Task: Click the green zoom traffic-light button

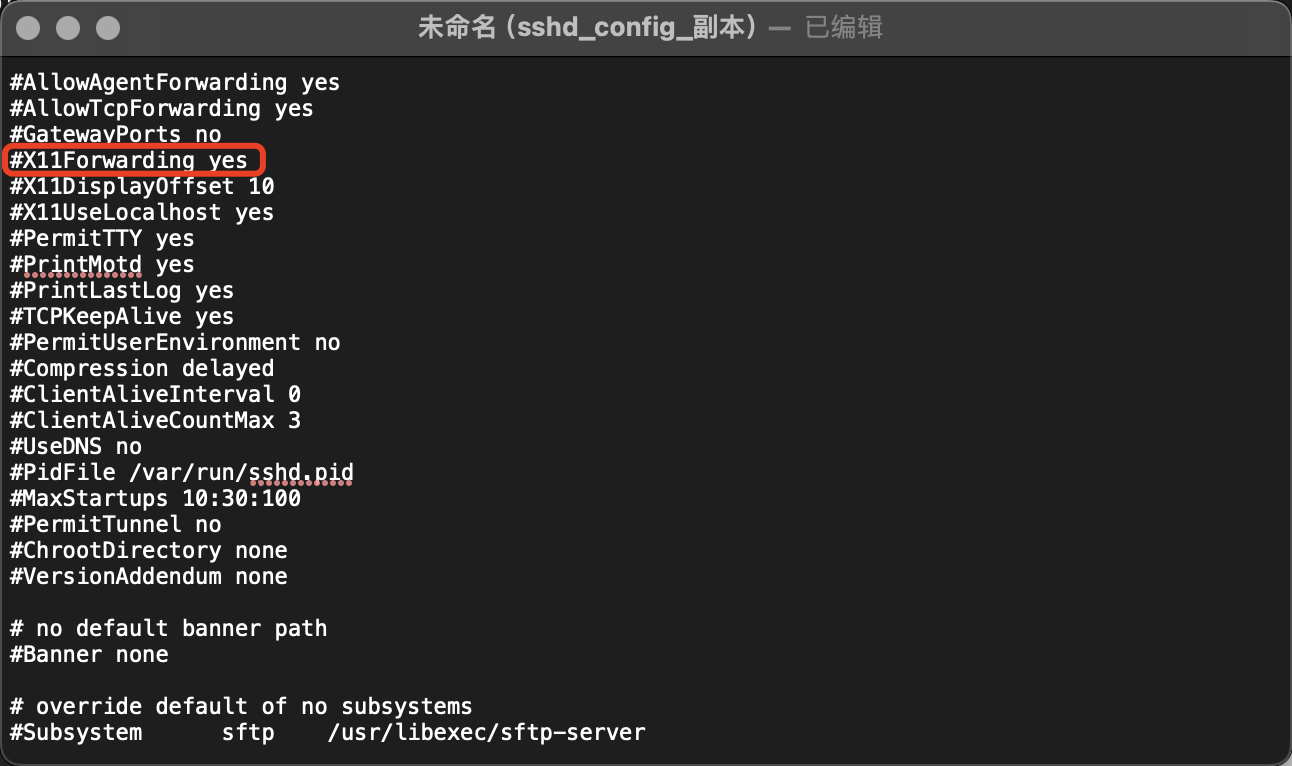Action: [106, 27]
